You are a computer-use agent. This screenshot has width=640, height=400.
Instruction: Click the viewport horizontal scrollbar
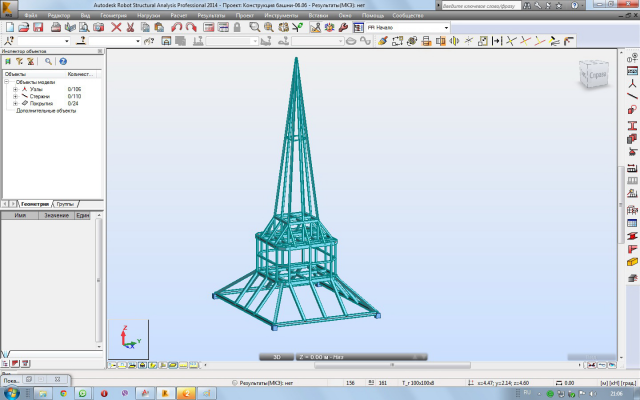pos(393,365)
